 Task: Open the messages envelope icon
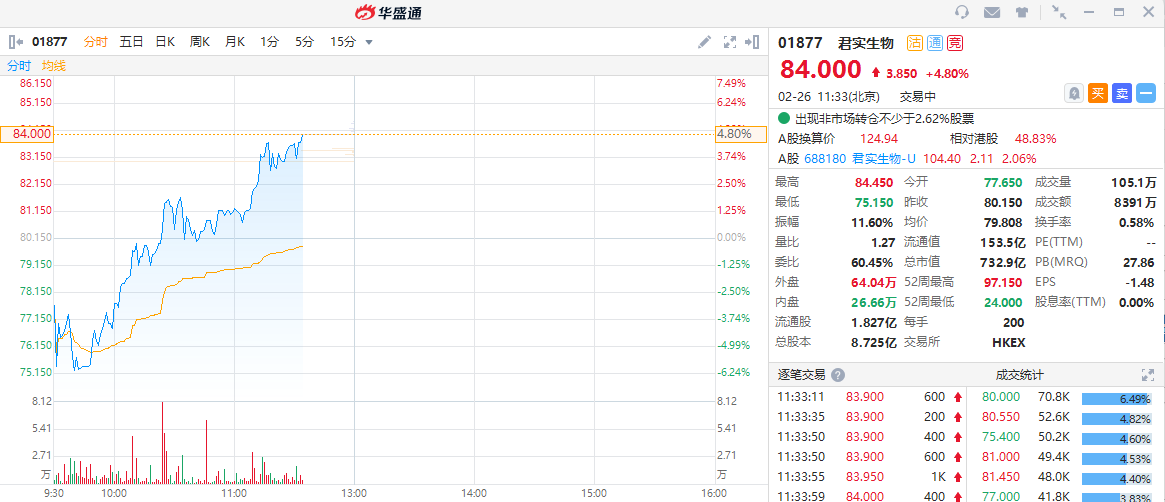tap(991, 12)
